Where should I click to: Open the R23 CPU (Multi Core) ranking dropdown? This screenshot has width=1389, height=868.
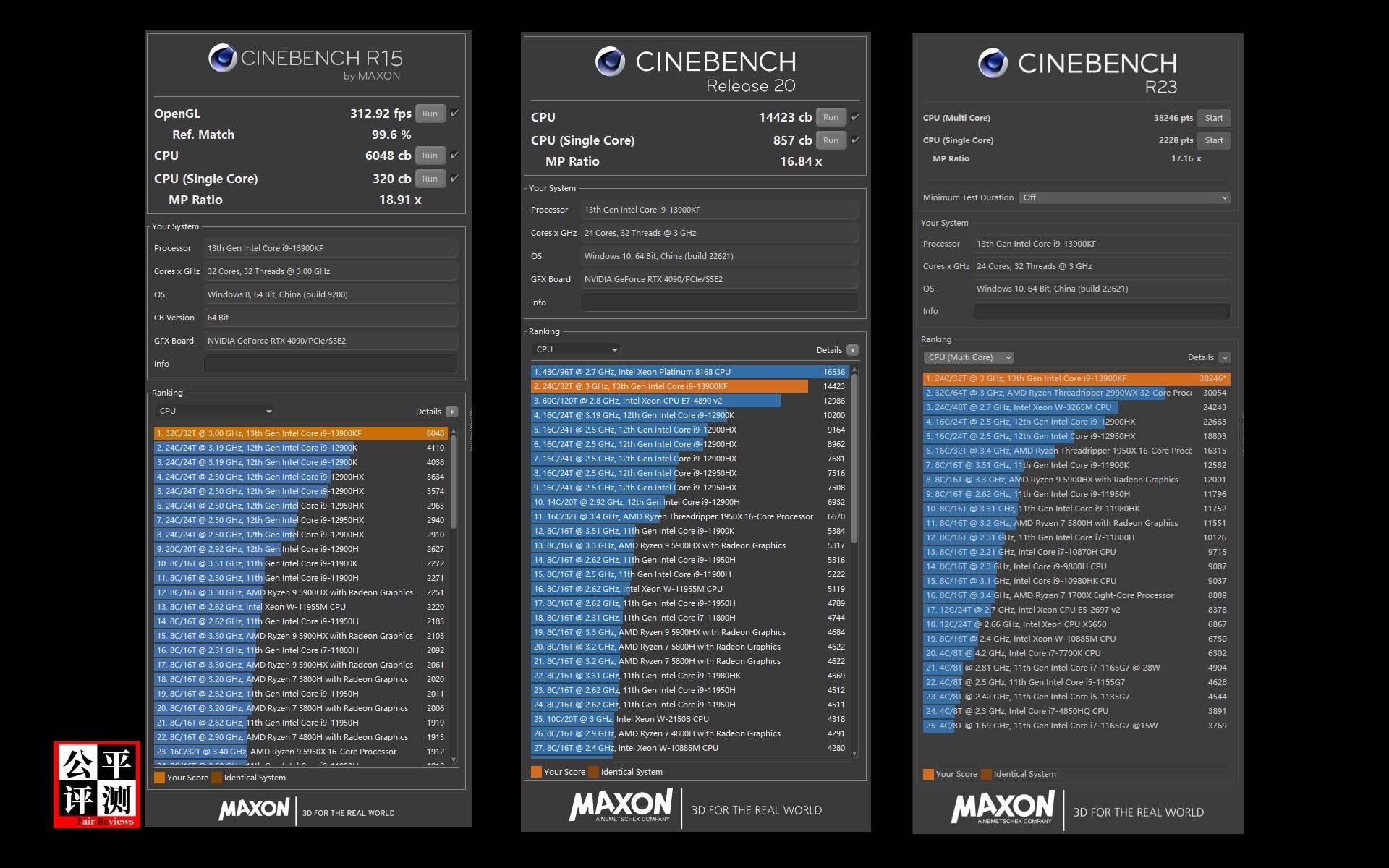coord(968,357)
